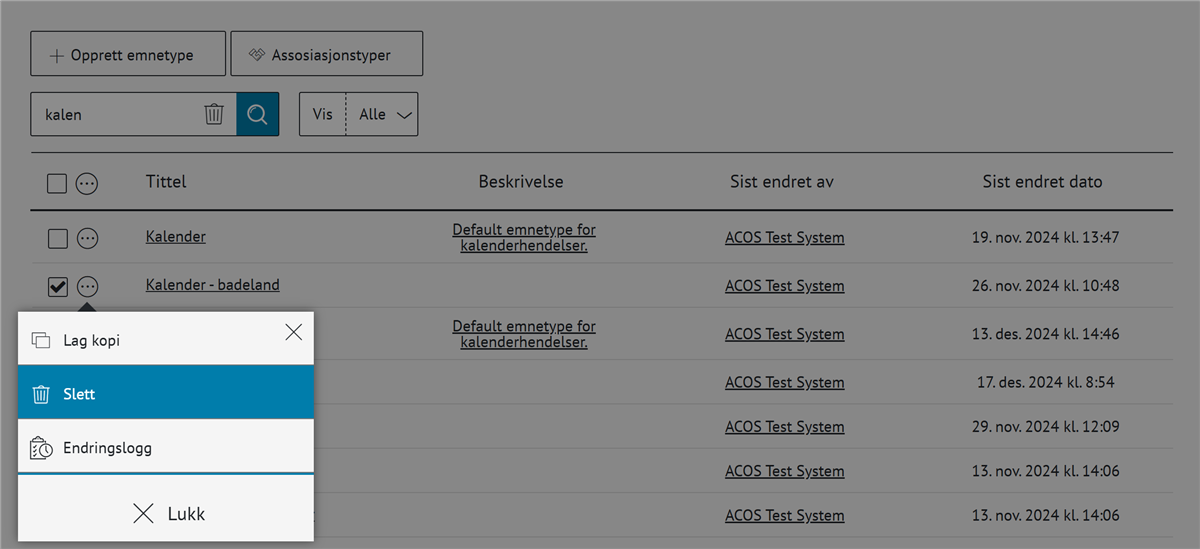Open the header row three-dot actions icon
The height and width of the screenshot is (549, 1200).
(88, 183)
